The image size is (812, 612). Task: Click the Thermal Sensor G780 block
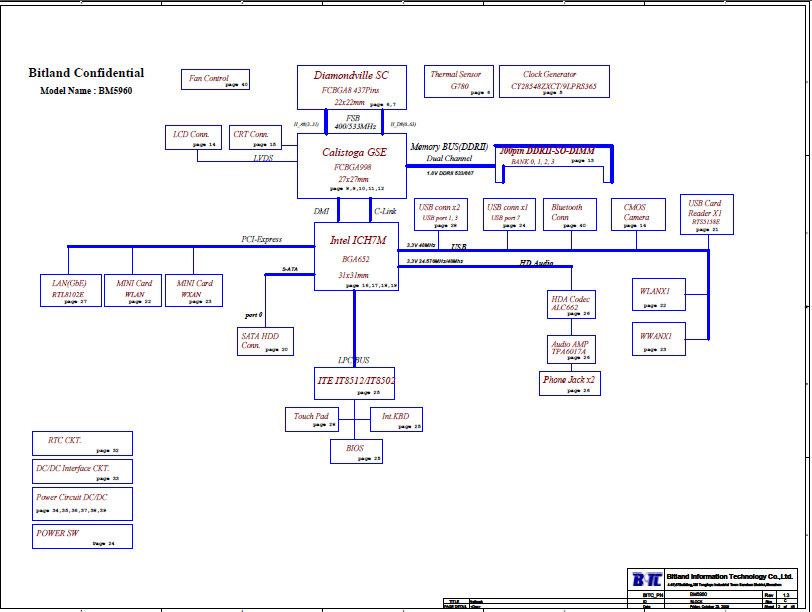tap(458, 81)
